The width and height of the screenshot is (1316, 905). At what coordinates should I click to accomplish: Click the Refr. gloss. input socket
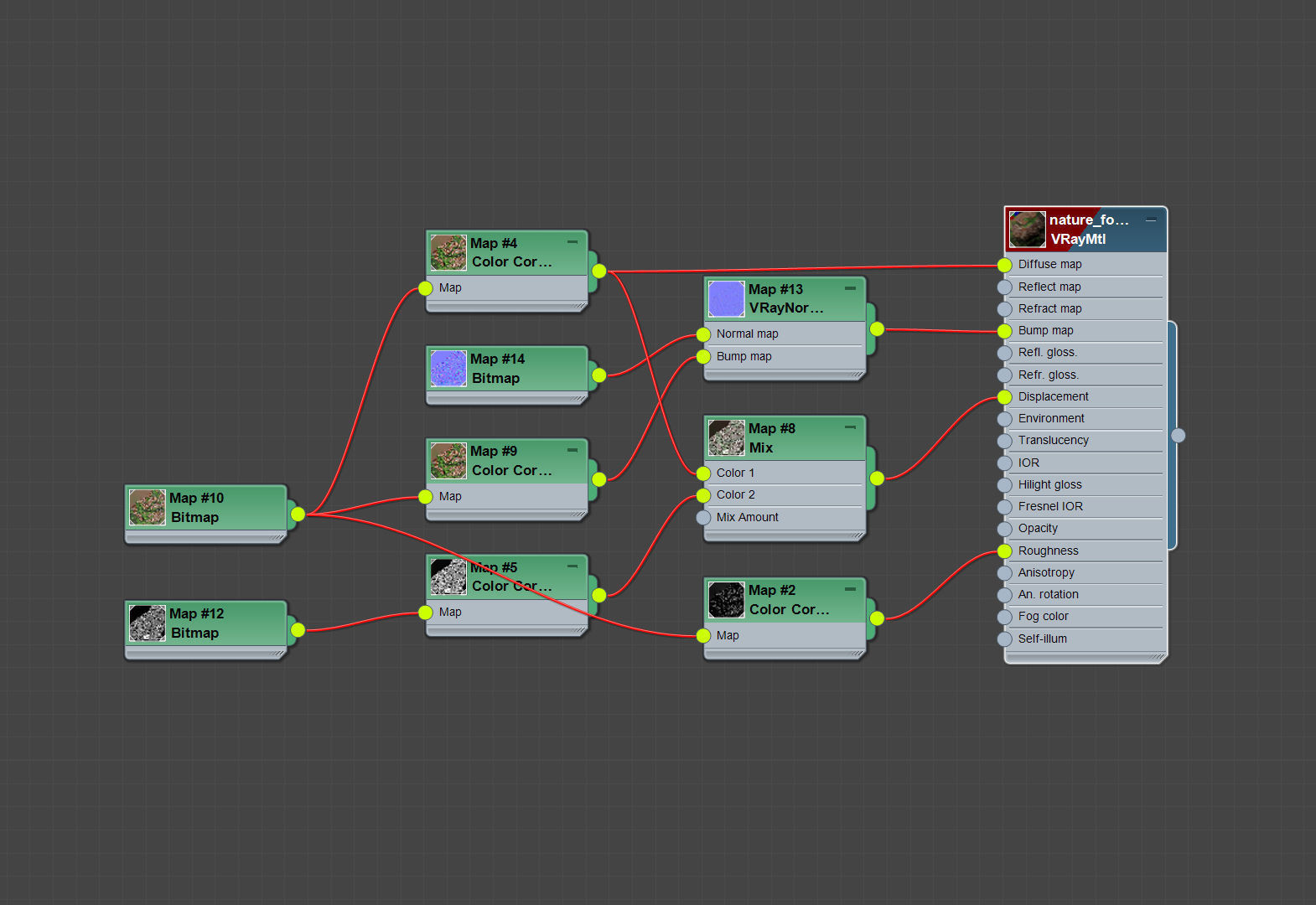pyautogui.click(x=1005, y=375)
